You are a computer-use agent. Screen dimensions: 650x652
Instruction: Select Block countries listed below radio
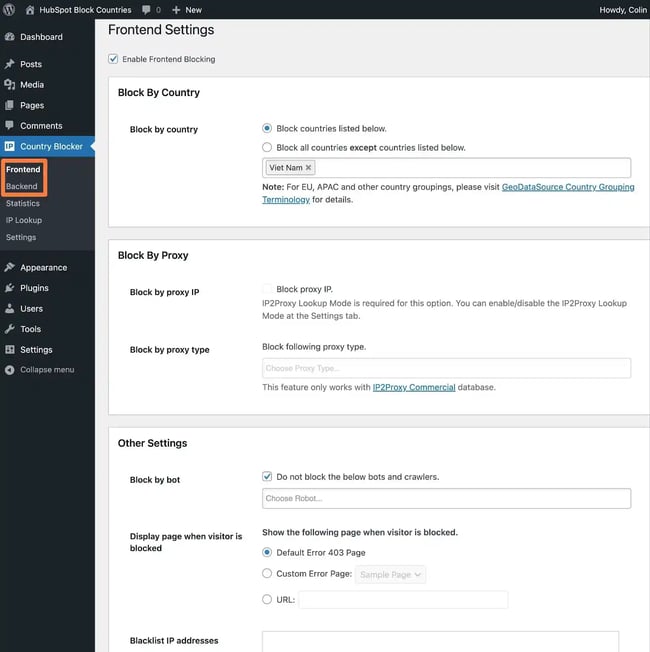[267, 128]
